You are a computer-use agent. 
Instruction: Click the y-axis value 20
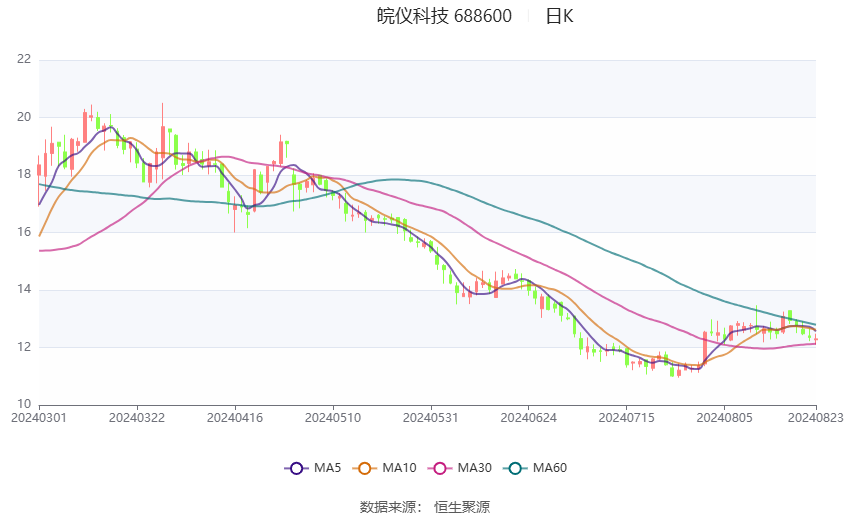click(x=24, y=117)
